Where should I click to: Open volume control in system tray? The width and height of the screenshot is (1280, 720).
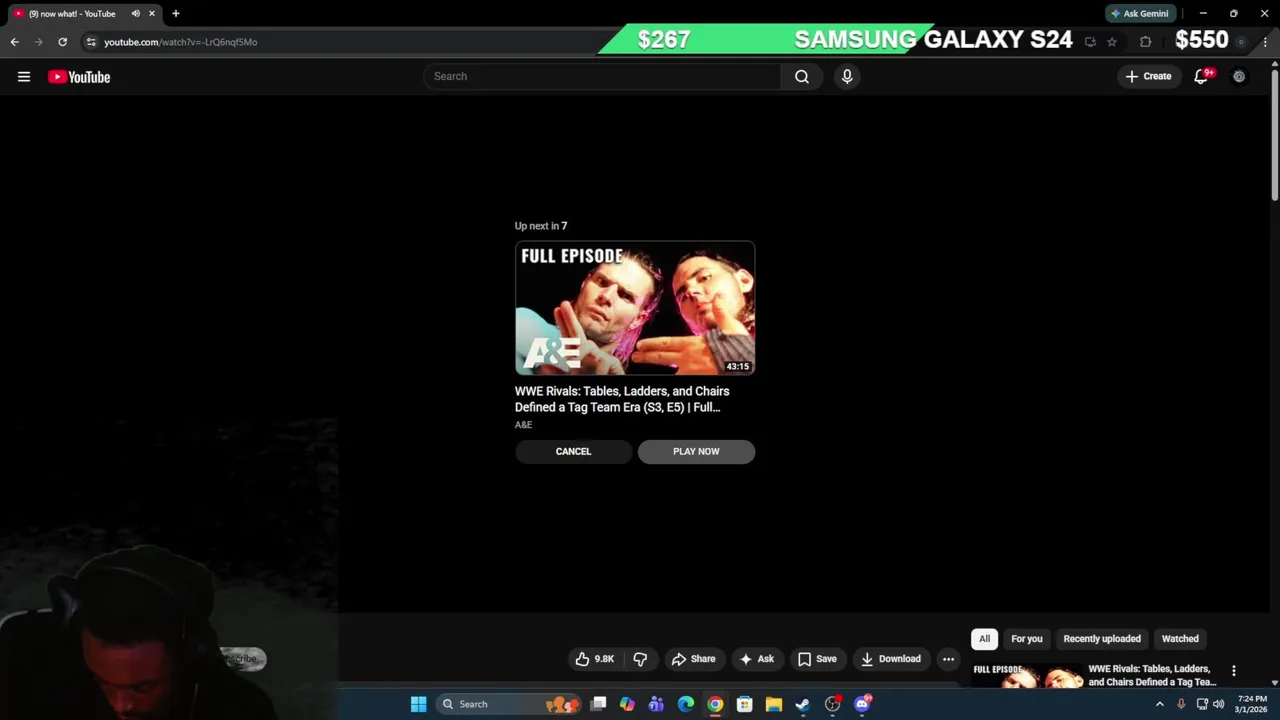(1218, 704)
